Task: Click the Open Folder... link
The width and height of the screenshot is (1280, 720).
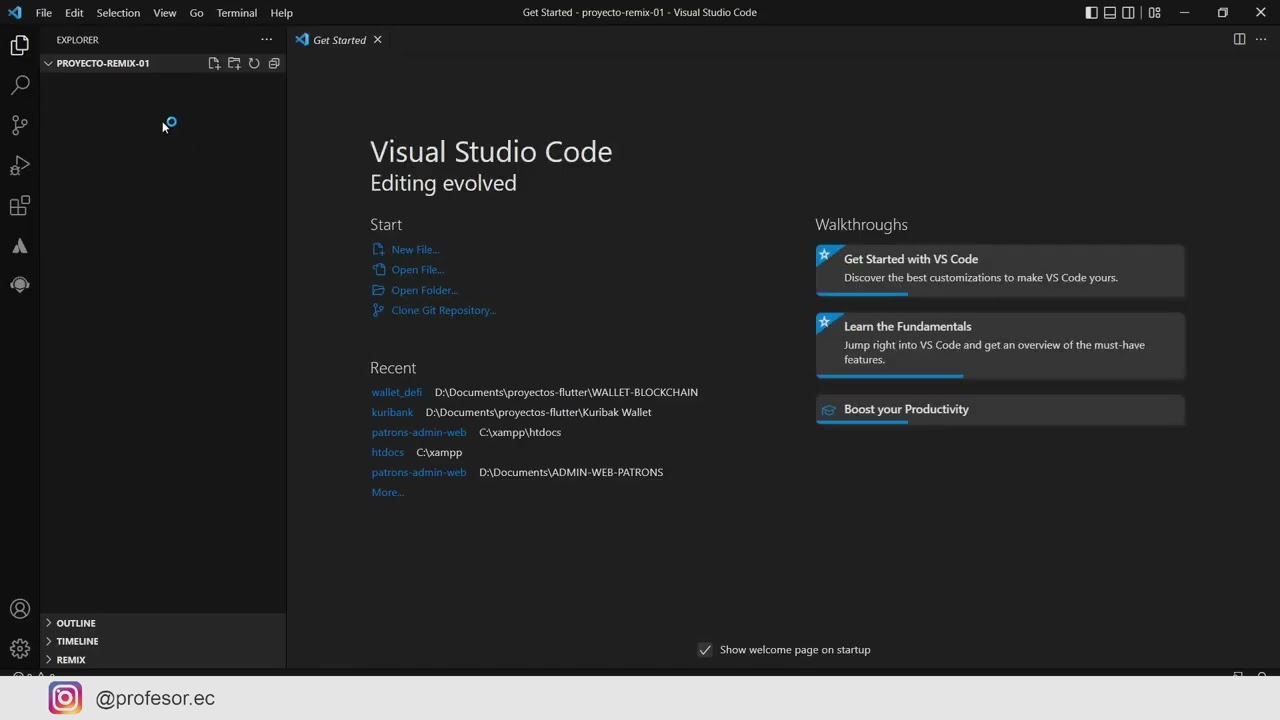Action: (424, 291)
